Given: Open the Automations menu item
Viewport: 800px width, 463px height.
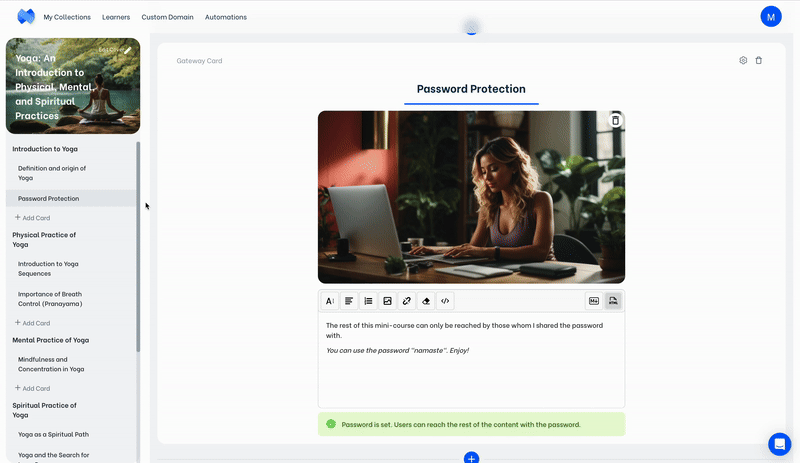Looking at the screenshot, I should (x=226, y=17).
